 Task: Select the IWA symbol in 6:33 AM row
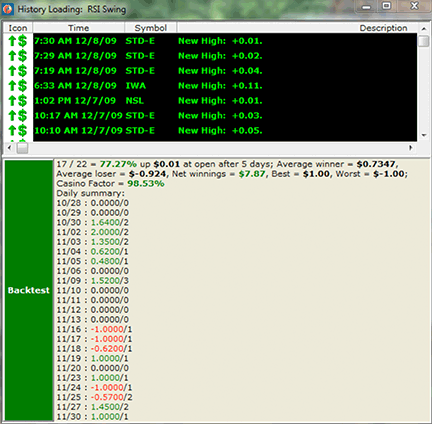[x=136, y=86]
